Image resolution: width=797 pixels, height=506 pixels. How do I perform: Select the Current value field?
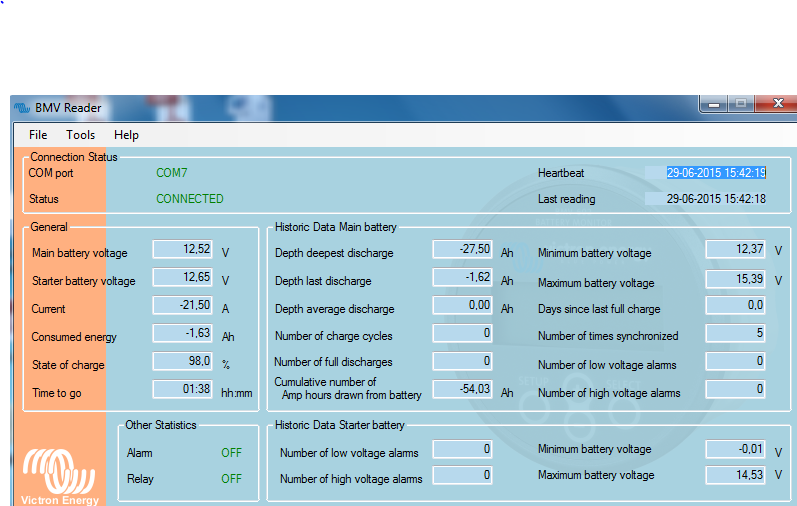183,305
